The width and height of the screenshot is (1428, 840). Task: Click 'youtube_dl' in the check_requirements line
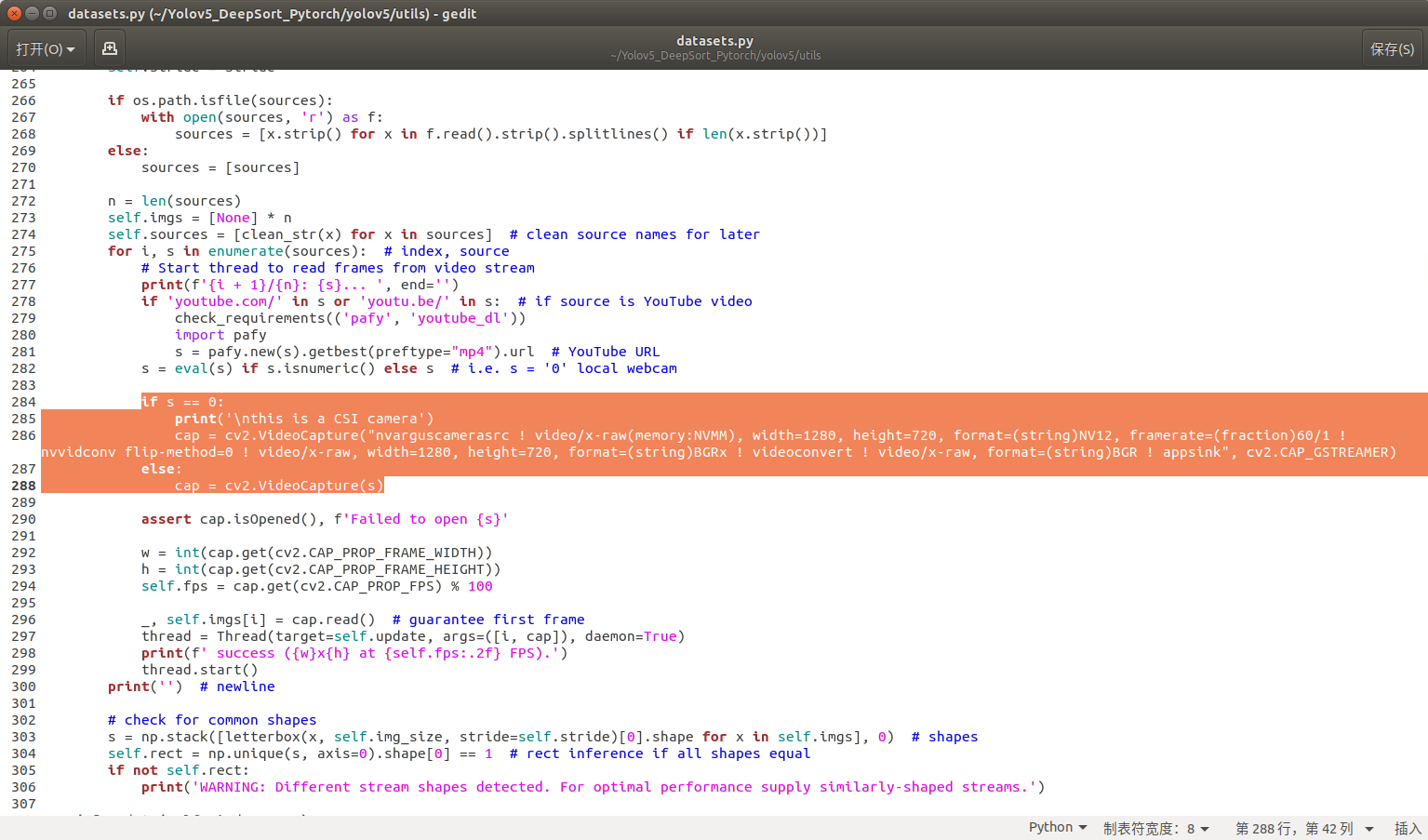[x=460, y=318]
